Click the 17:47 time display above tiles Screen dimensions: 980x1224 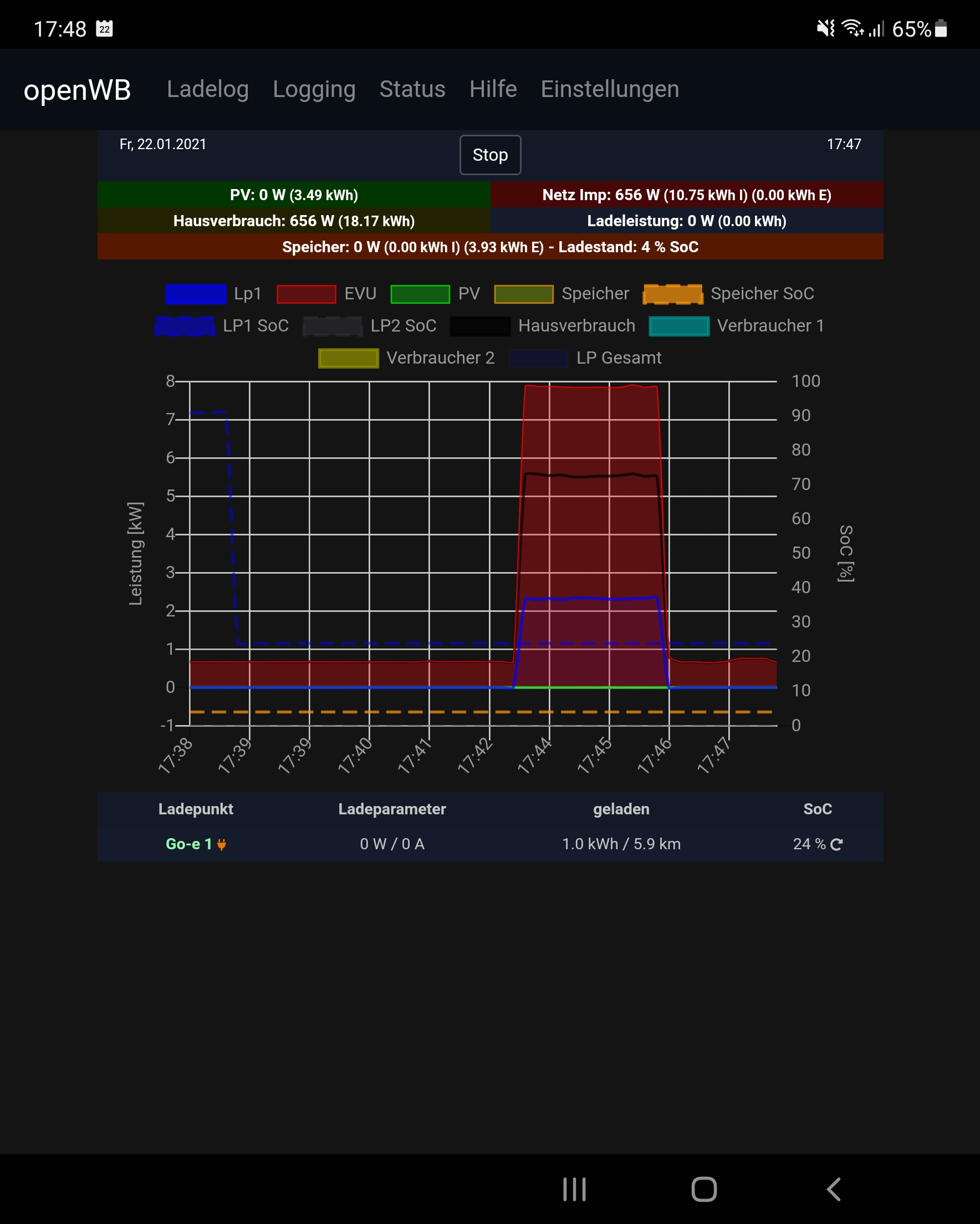pyautogui.click(x=844, y=144)
